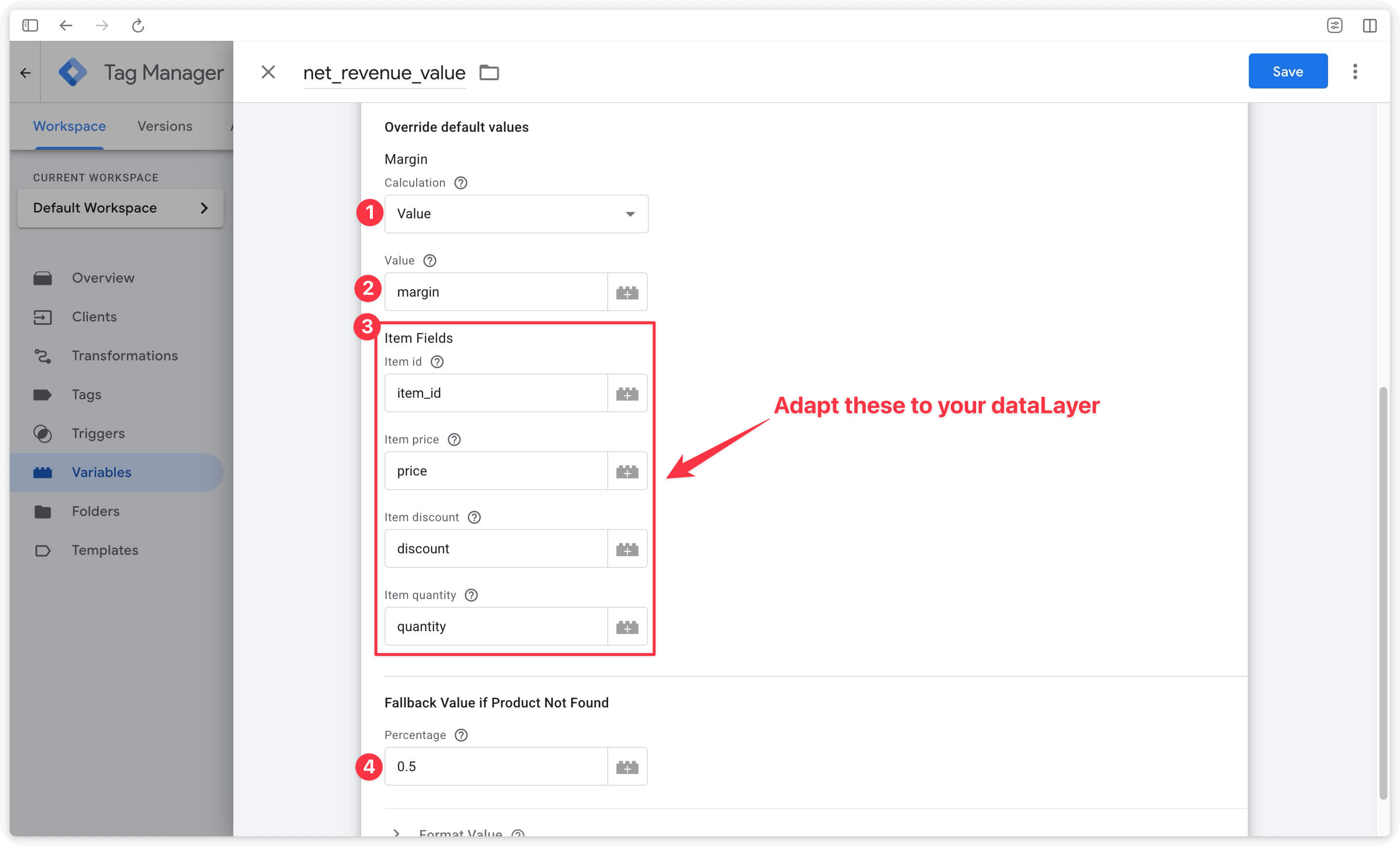Click the Item quantity input field
1400x846 pixels.
click(x=496, y=627)
